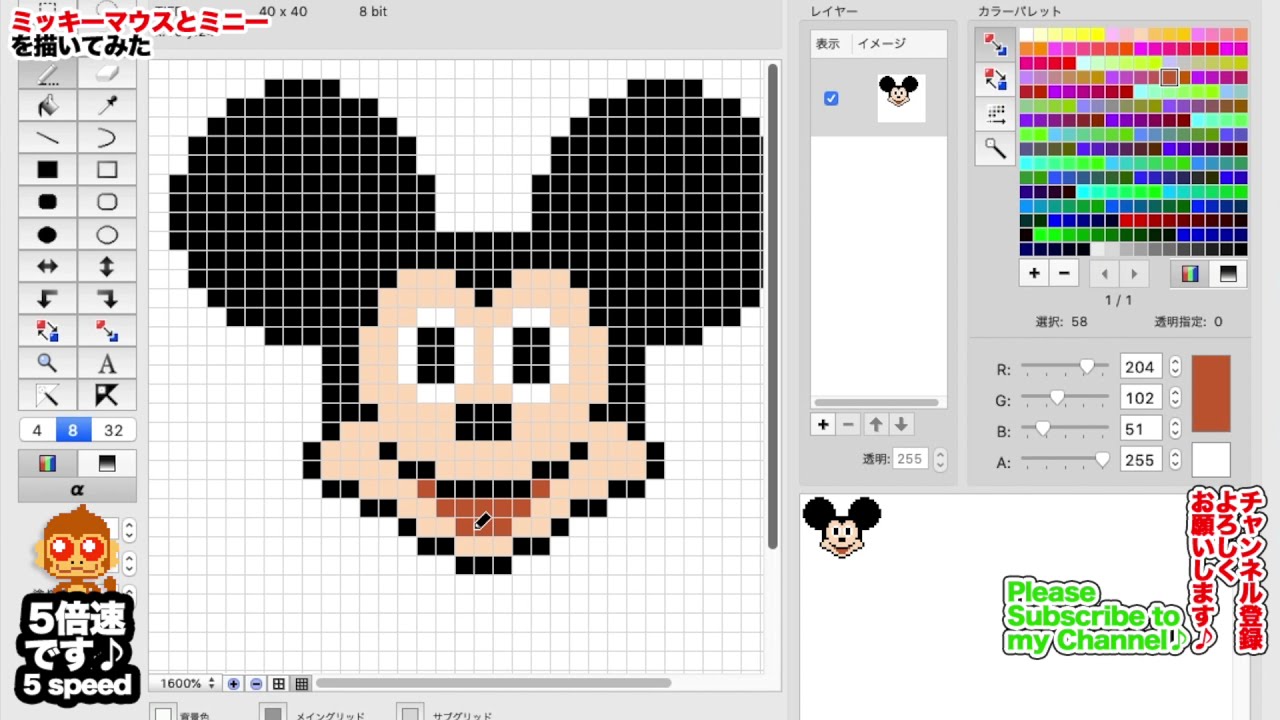Click the palette swap colors icon
Screen dimensions: 1280x720
994,44
